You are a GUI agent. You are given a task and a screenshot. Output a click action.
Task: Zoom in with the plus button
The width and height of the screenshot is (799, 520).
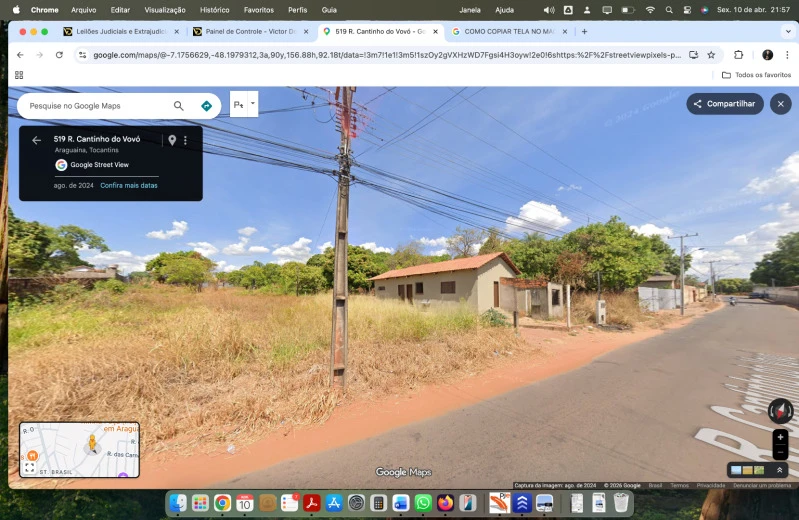[x=780, y=437]
